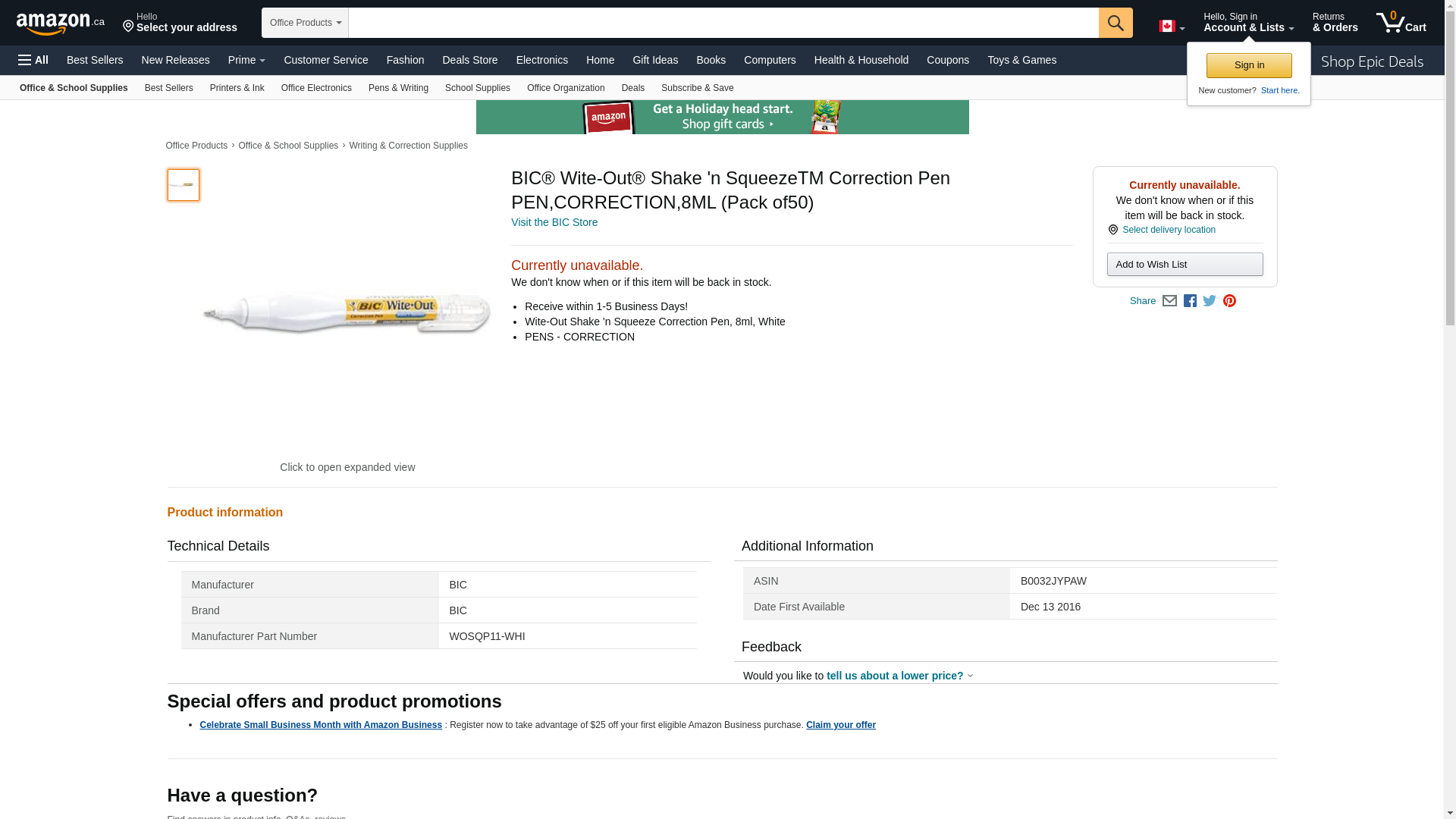The width and height of the screenshot is (1456, 819).
Task: Open the Canada flag language selector
Action: [x=1171, y=27]
